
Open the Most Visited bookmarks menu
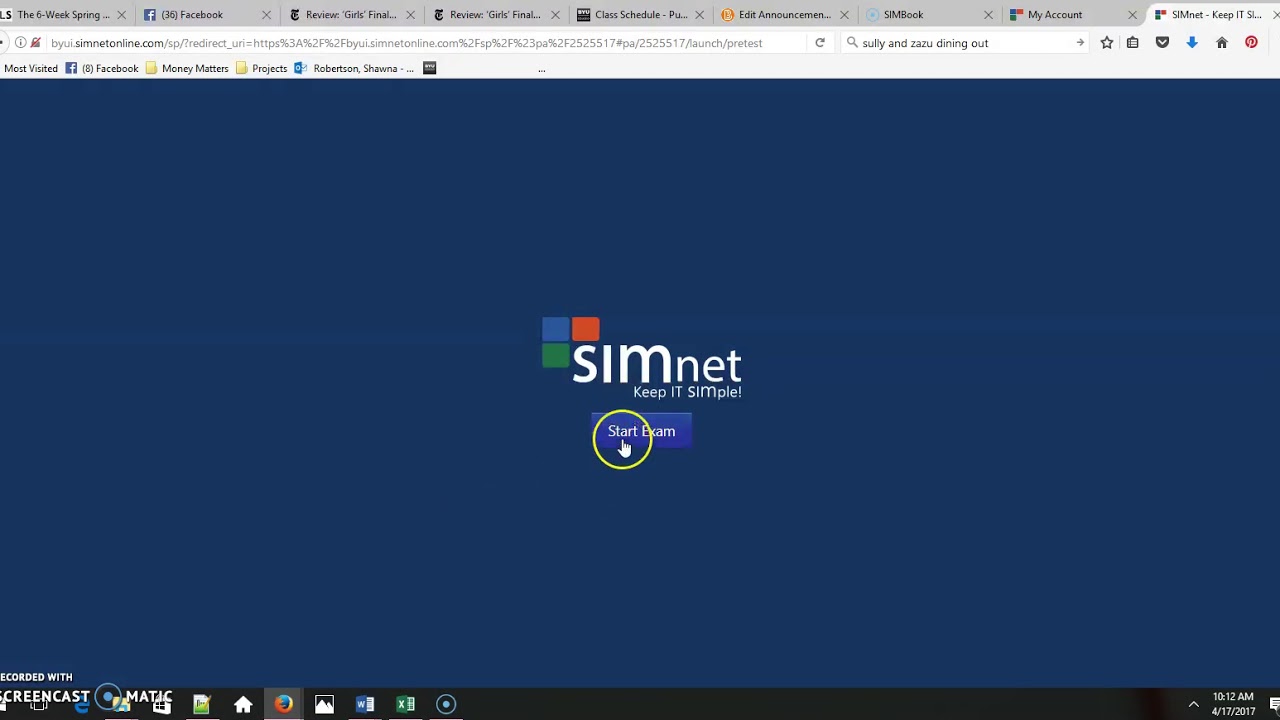pos(30,68)
